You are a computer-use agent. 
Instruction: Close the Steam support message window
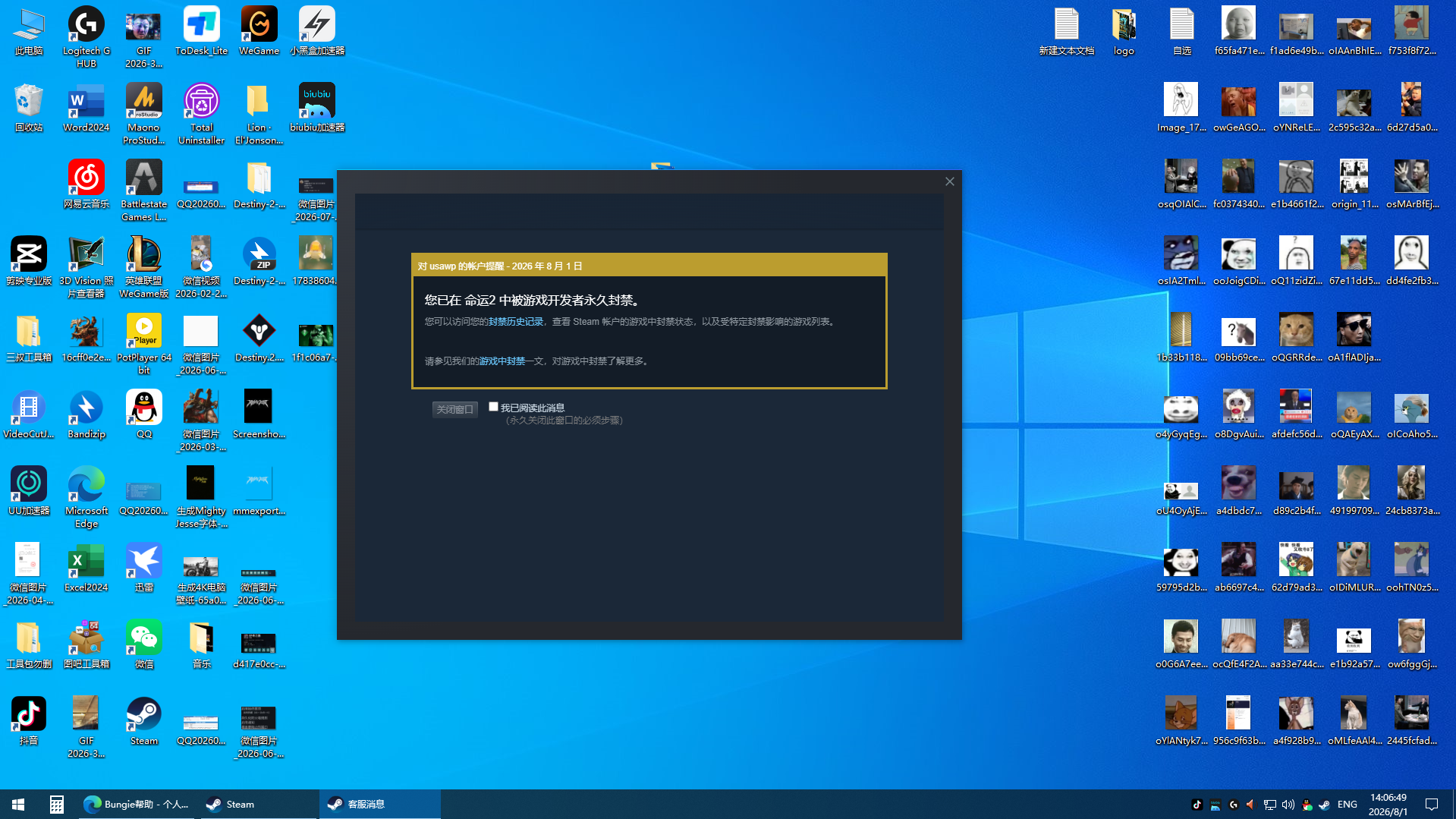click(949, 181)
